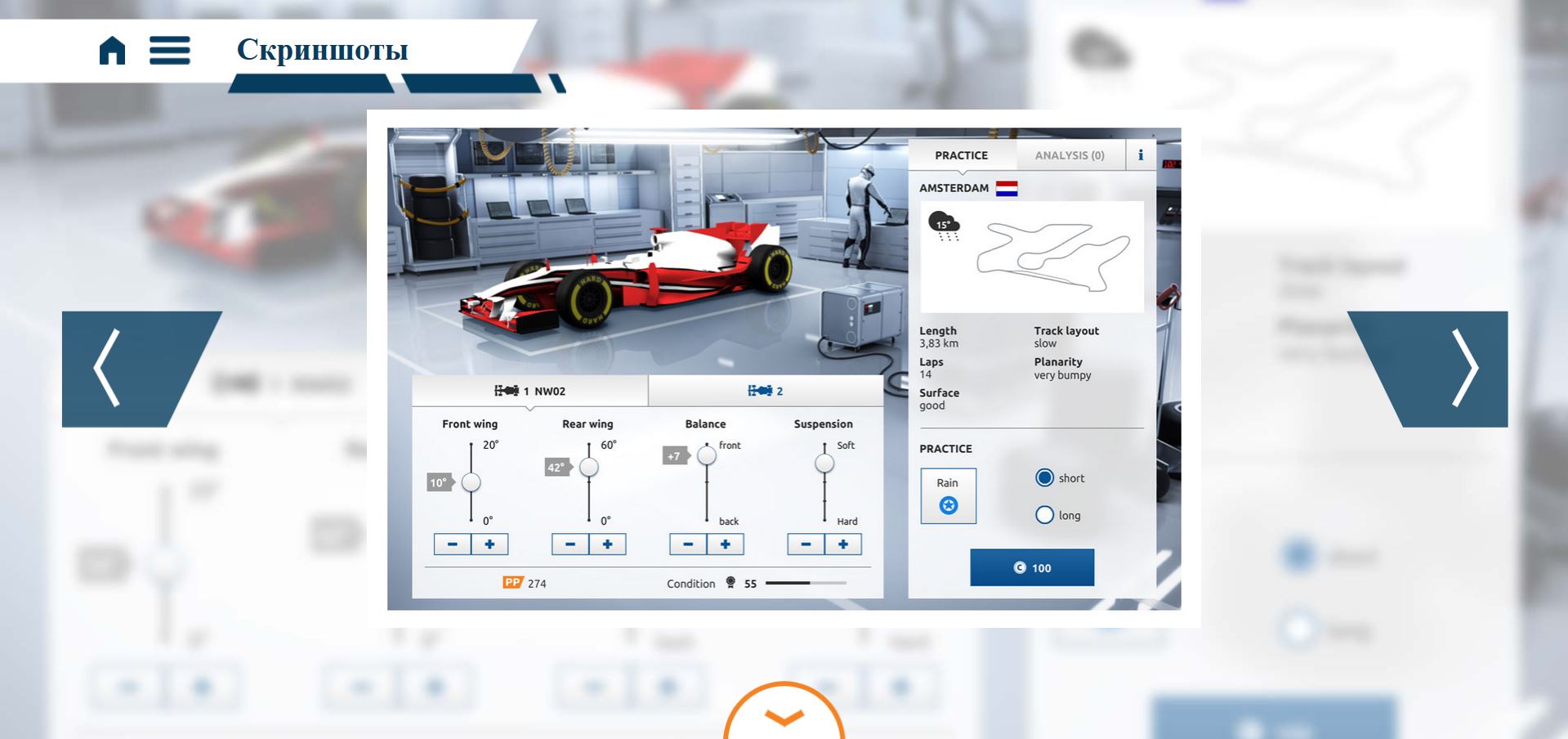This screenshot has height=739, width=1568.
Task: Click the Condition value 55
Action: tap(750, 584)
